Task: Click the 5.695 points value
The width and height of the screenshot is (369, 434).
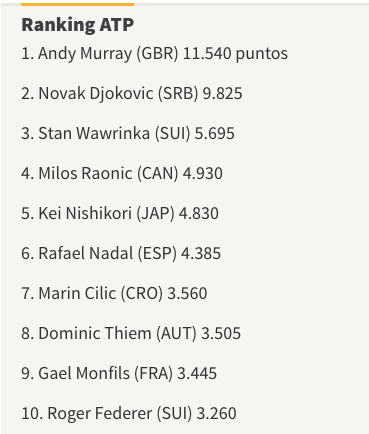Action: 215,133
